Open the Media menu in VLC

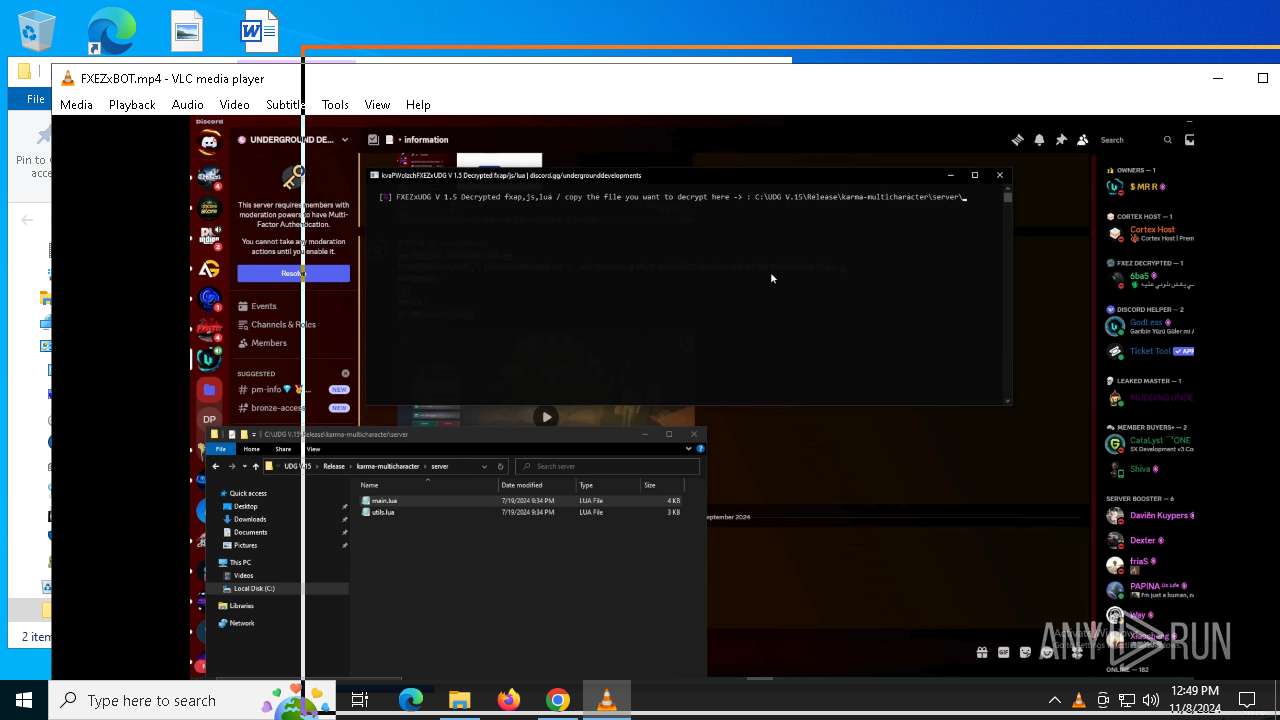pos(76,104)
